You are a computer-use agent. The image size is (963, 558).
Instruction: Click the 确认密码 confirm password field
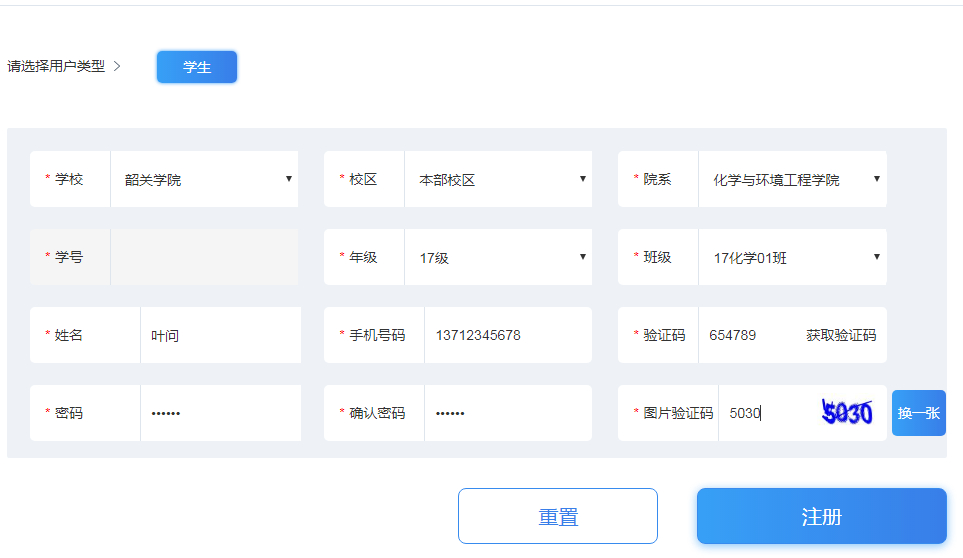click(x=507, y=413)
